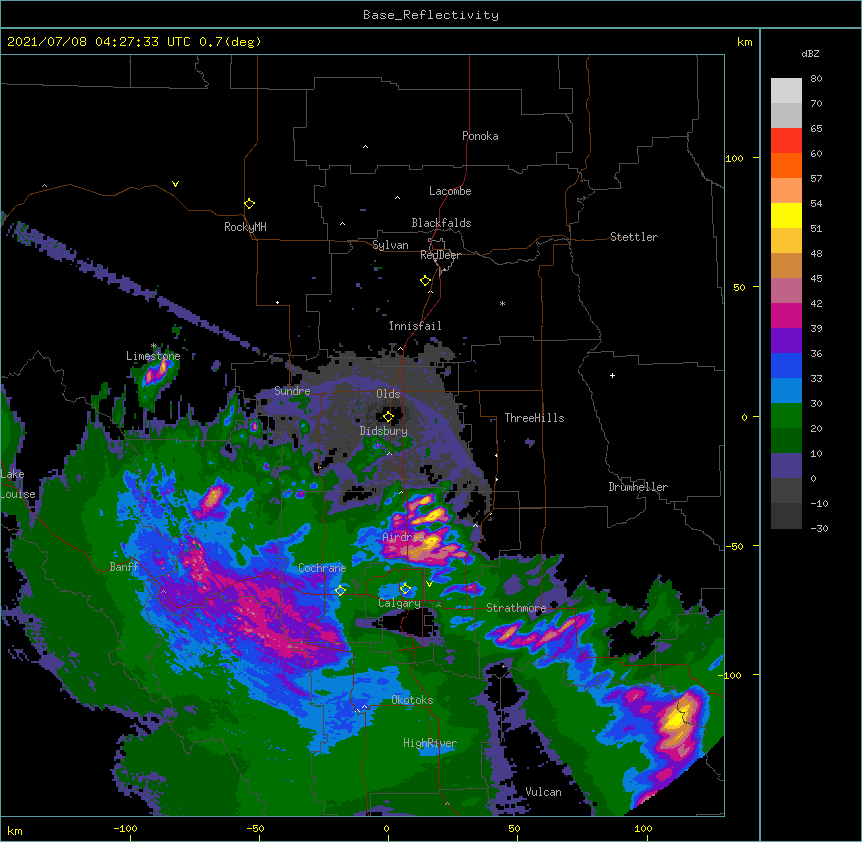
Task: Click the Vulcan city label
Action: [543, 792]
